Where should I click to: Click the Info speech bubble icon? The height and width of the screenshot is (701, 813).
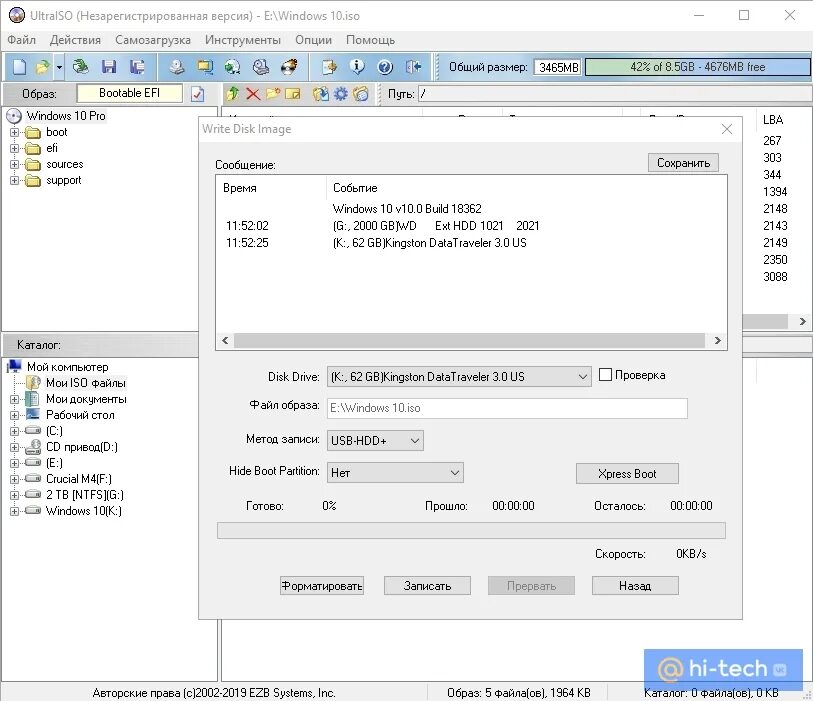click(357, 67)
